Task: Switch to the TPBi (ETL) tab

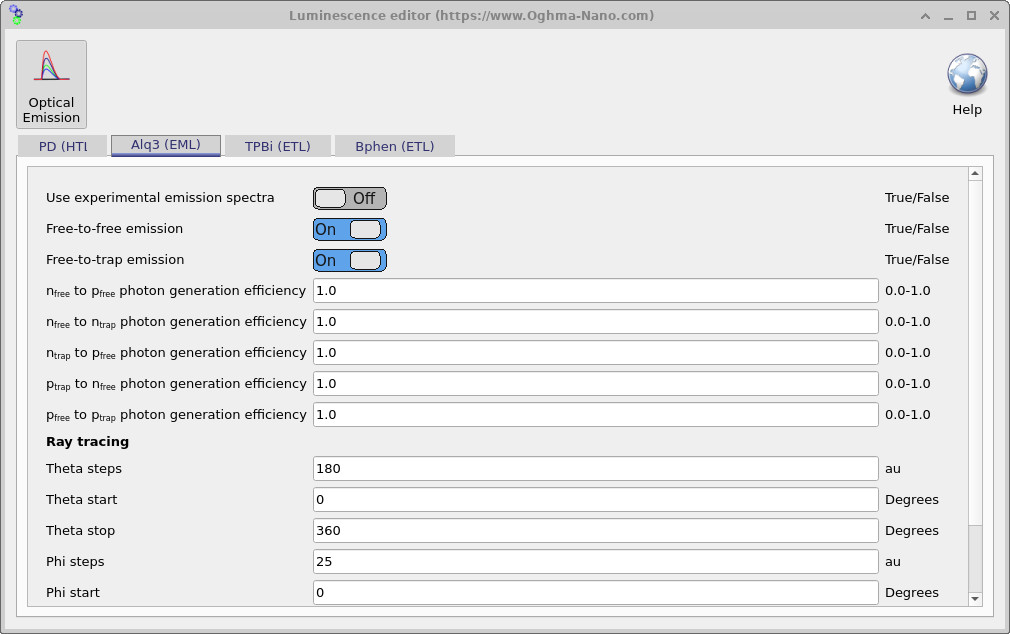Action: (277, 145)
